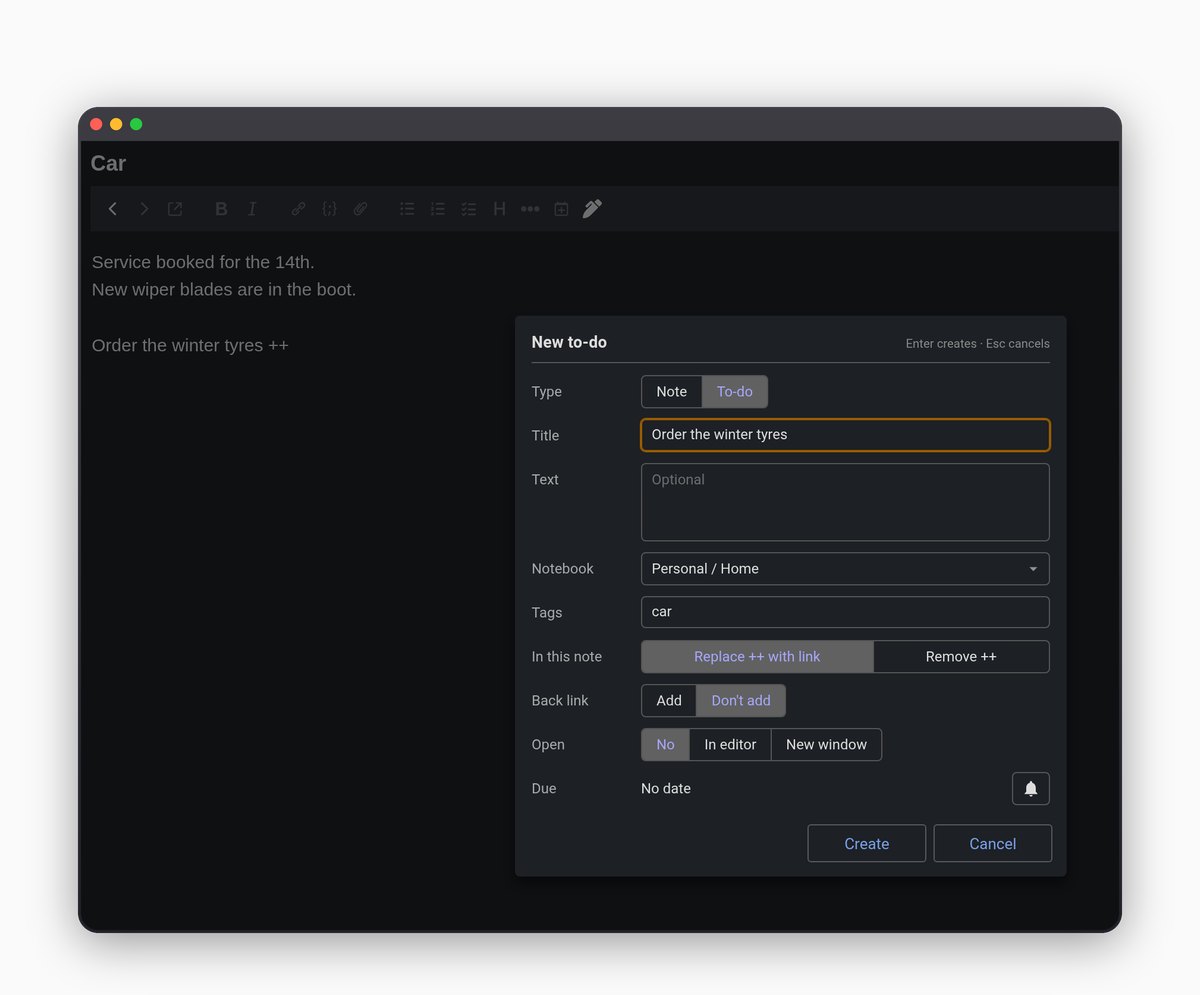Set Open to In editor

pos(730,745)
